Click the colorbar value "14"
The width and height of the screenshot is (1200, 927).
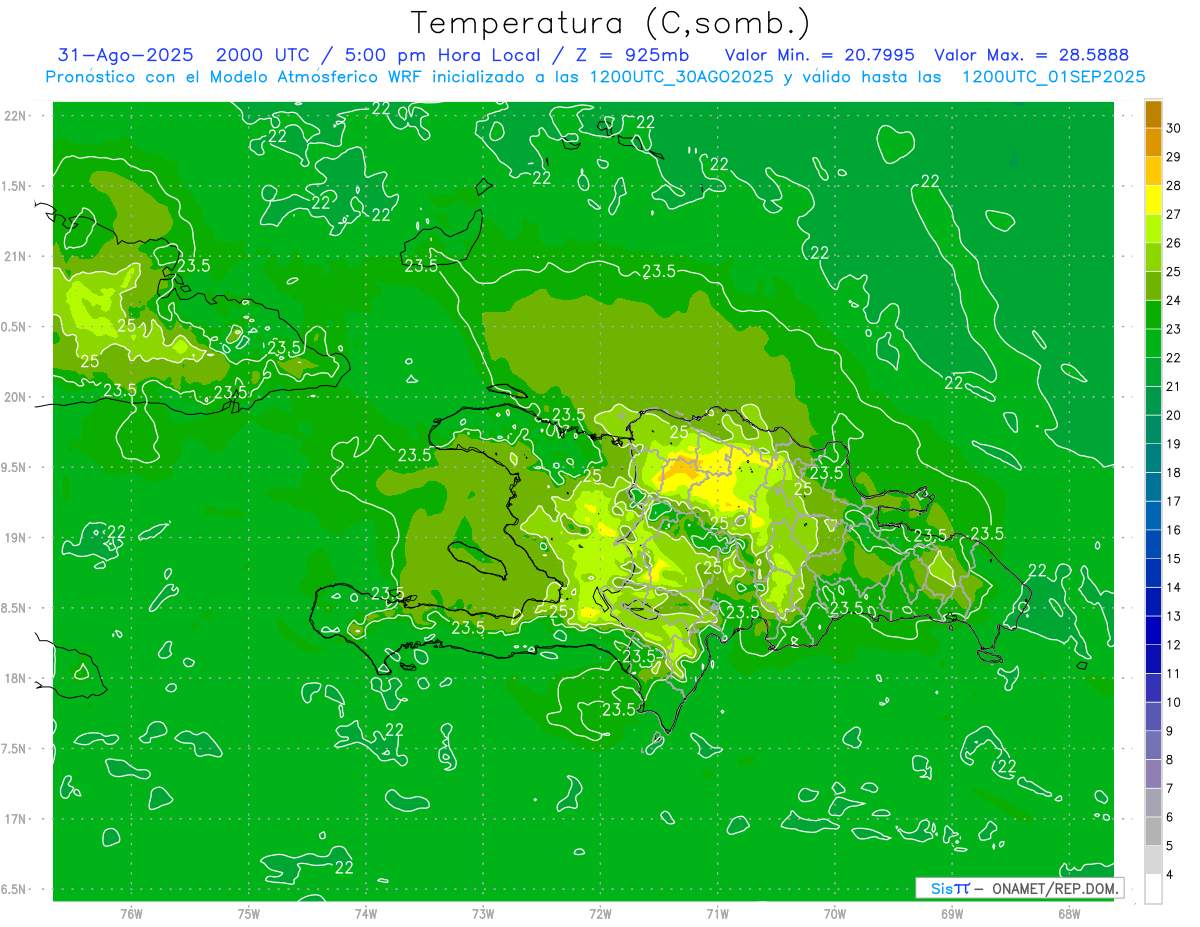tap(1174, 587)
